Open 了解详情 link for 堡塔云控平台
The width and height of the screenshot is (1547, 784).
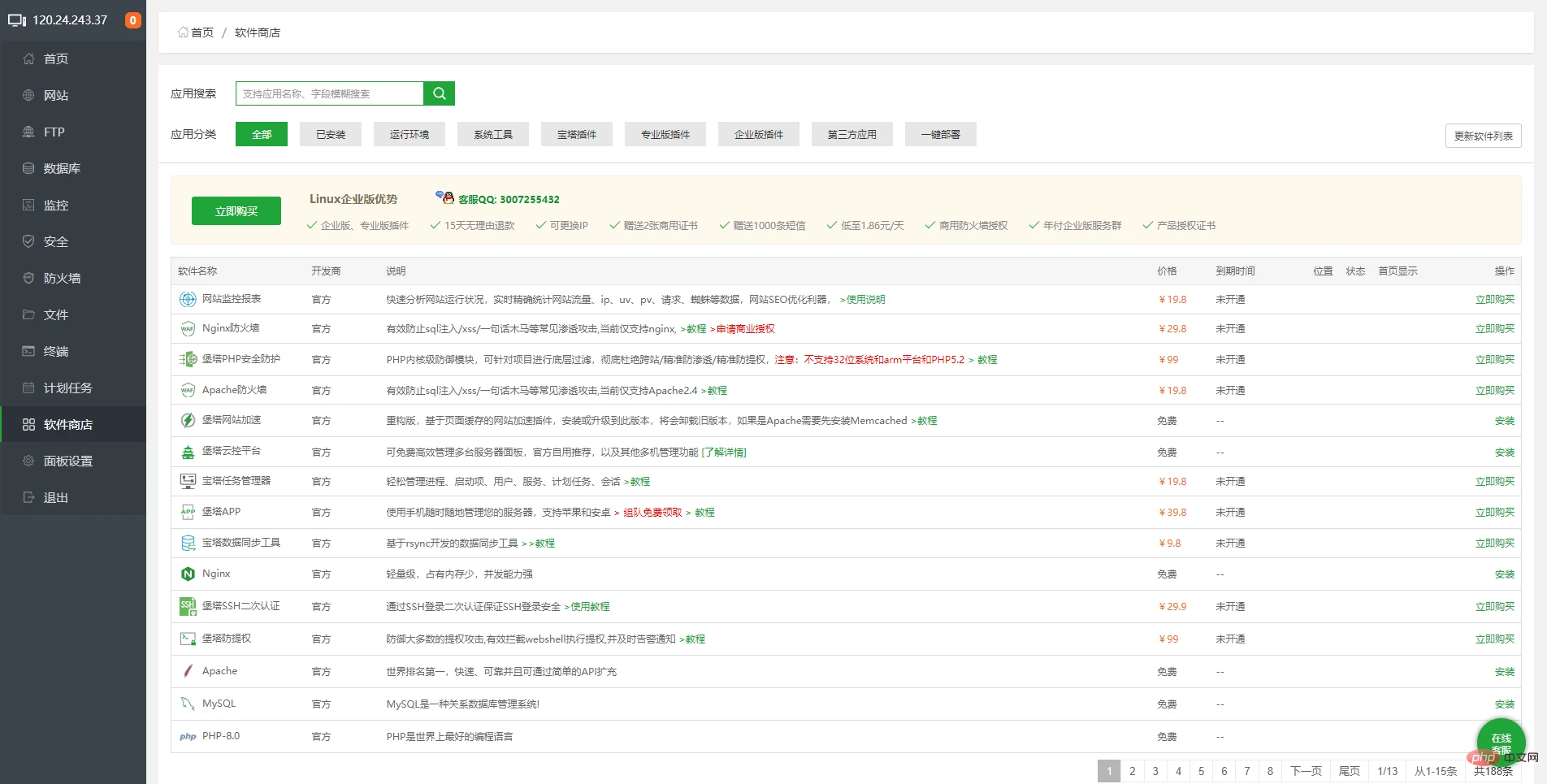coord(724,453)
